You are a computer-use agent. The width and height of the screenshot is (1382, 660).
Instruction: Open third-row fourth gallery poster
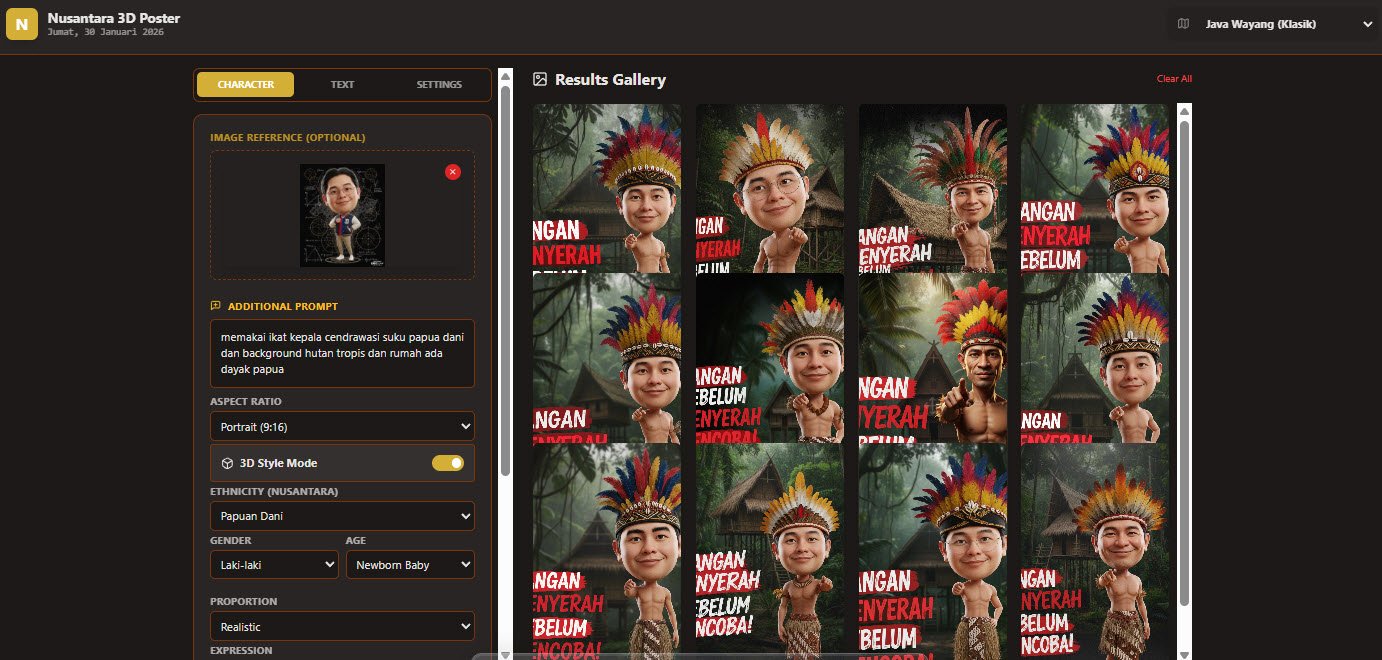click(1095, 551)
